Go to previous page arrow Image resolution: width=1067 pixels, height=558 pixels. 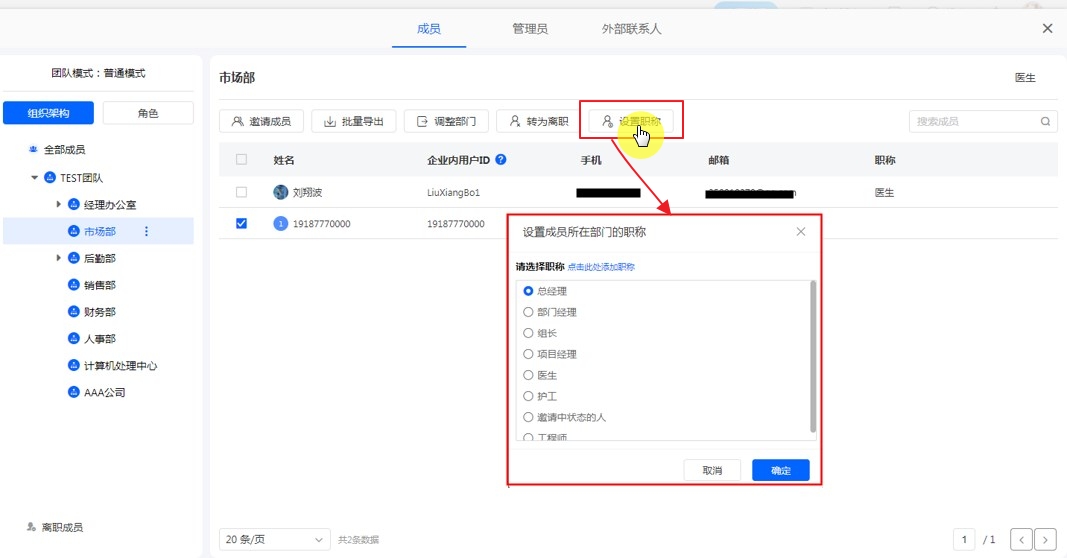click(1021, 540)
